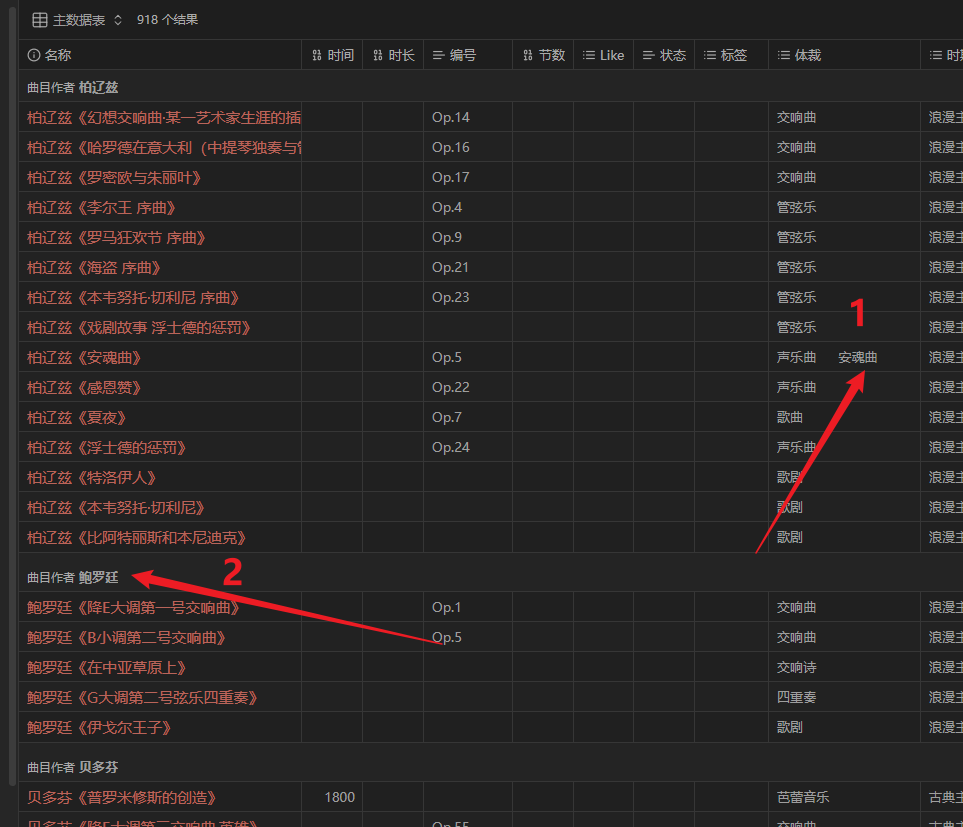Image resolution: width=963 pixels, height=827 pixels.
Task: Click the text icon in 状态 header
Action: click(648, 56)
